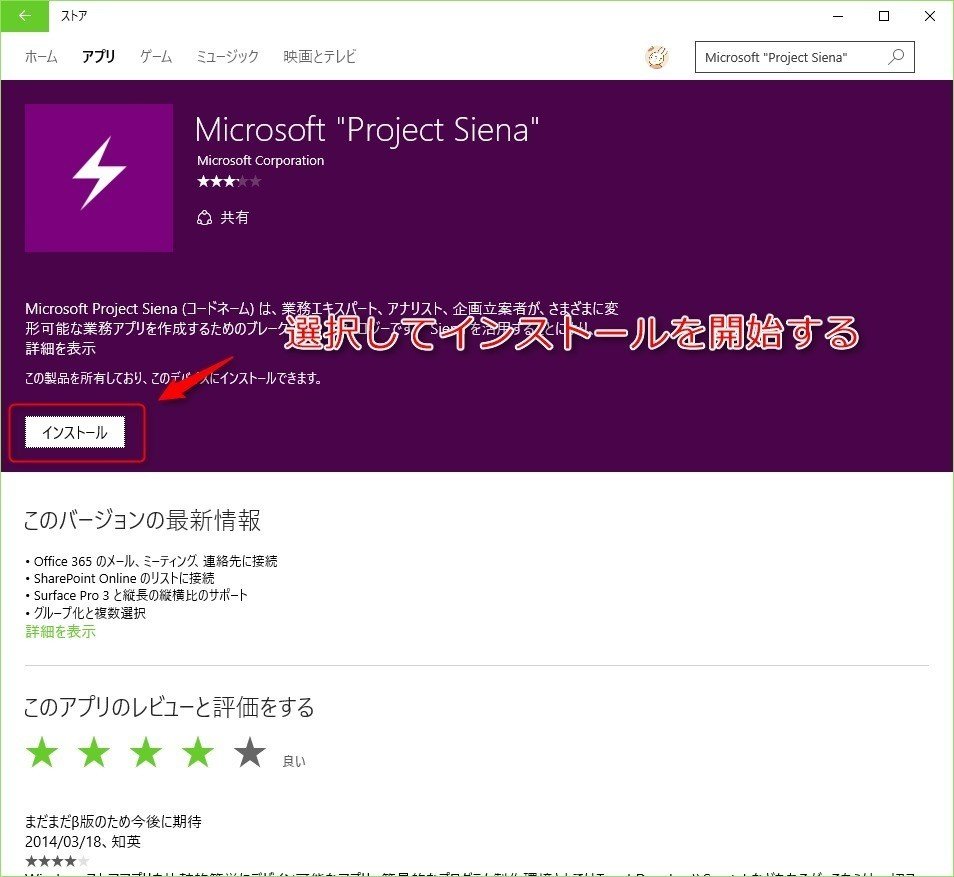This screenshot has height=877, width=954.
Task: Click the インストール button
Action: 75,432
